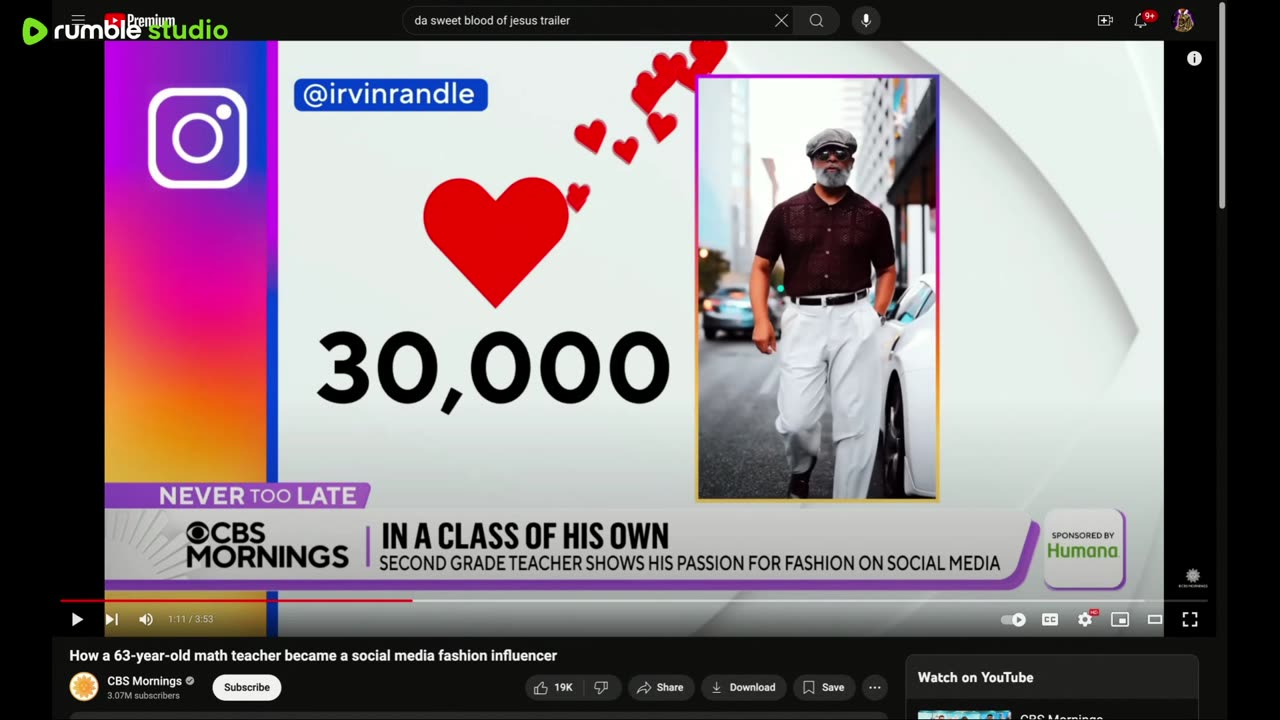Mute the video volume
Image resolution: width=1280 pixels, height=720 pixels.
pyautogui.click(x=146, y=619)
